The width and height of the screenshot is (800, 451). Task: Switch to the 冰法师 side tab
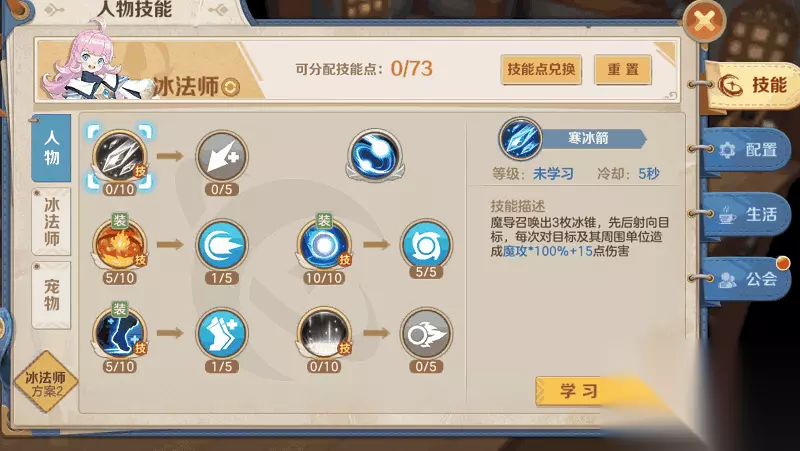tap(51, 221)
